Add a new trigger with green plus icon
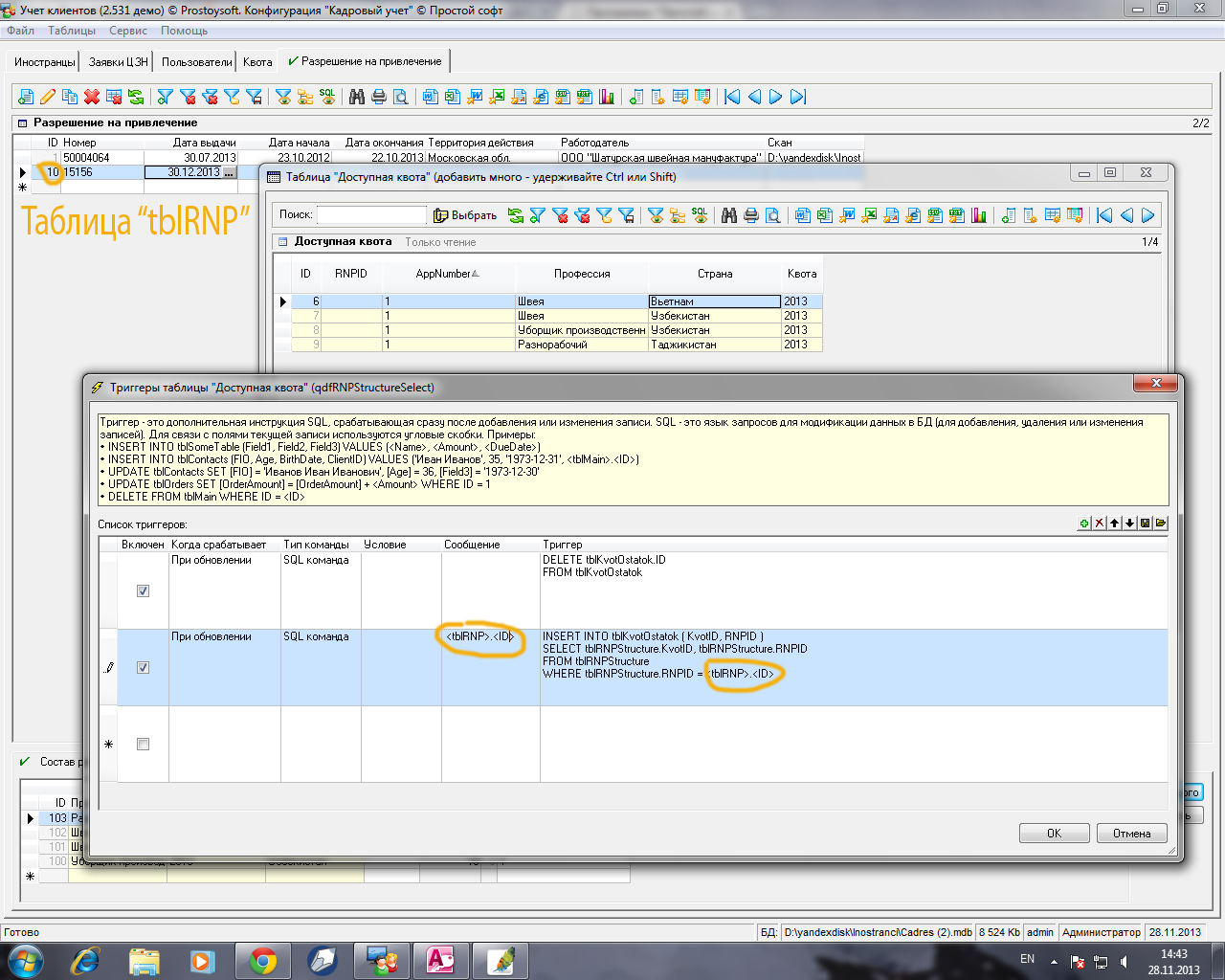Viewport: 1225px width, 980px height. coord(1084,523)
